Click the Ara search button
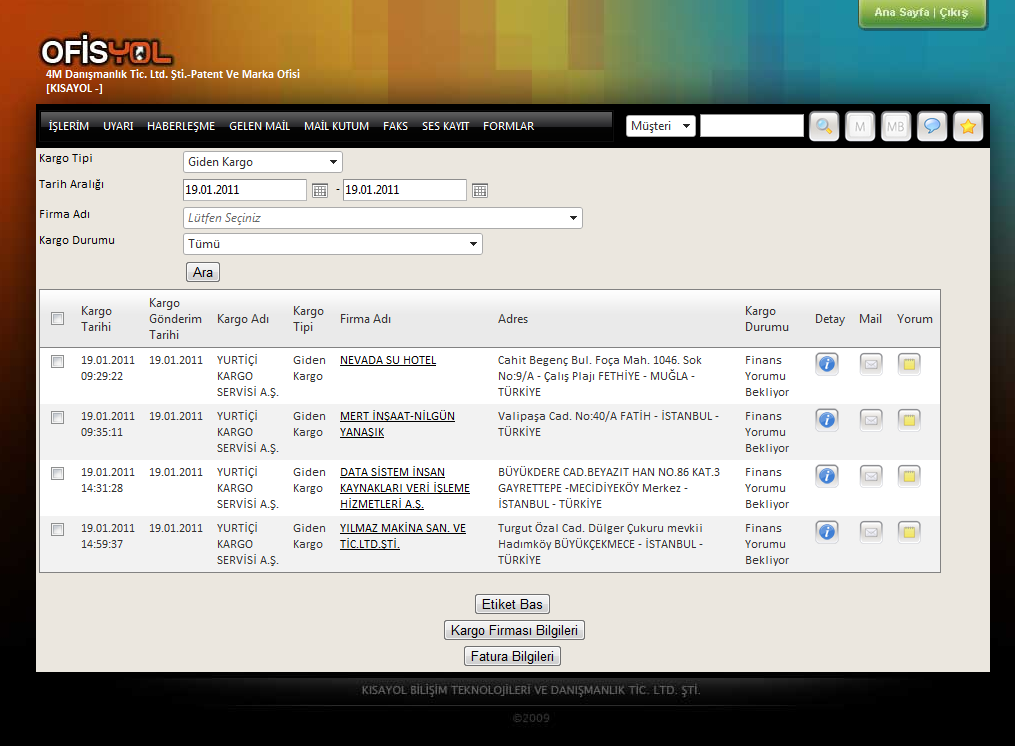Screen dimensions: 1015x746 point(203,272)
